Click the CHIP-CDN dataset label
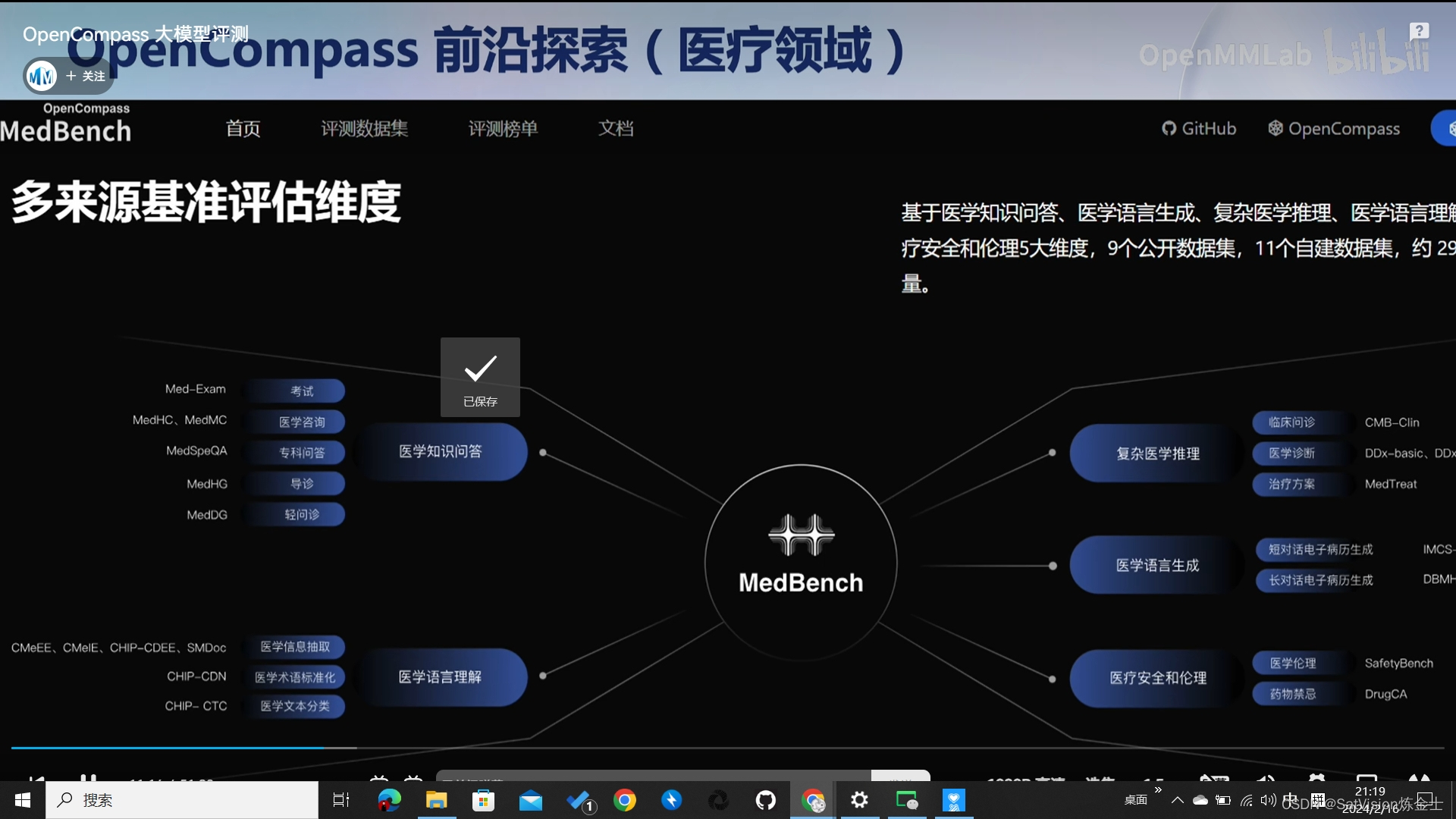This screenshot has width=1456, height=819. [x=196, y=676]
